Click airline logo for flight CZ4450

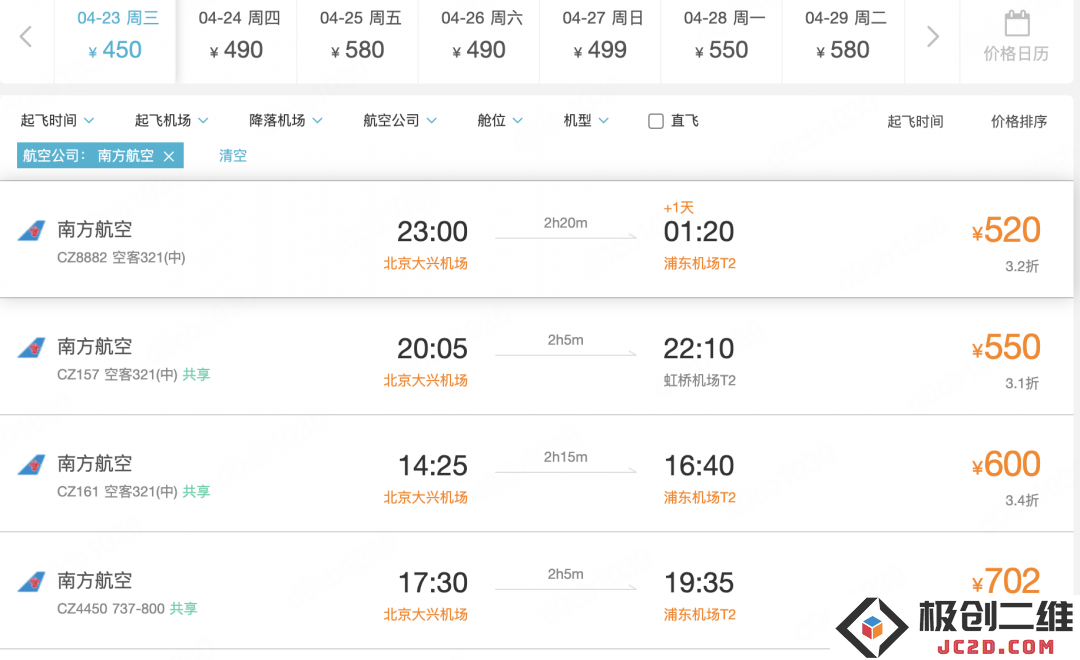pyautogui.click(x=32, y=582)
